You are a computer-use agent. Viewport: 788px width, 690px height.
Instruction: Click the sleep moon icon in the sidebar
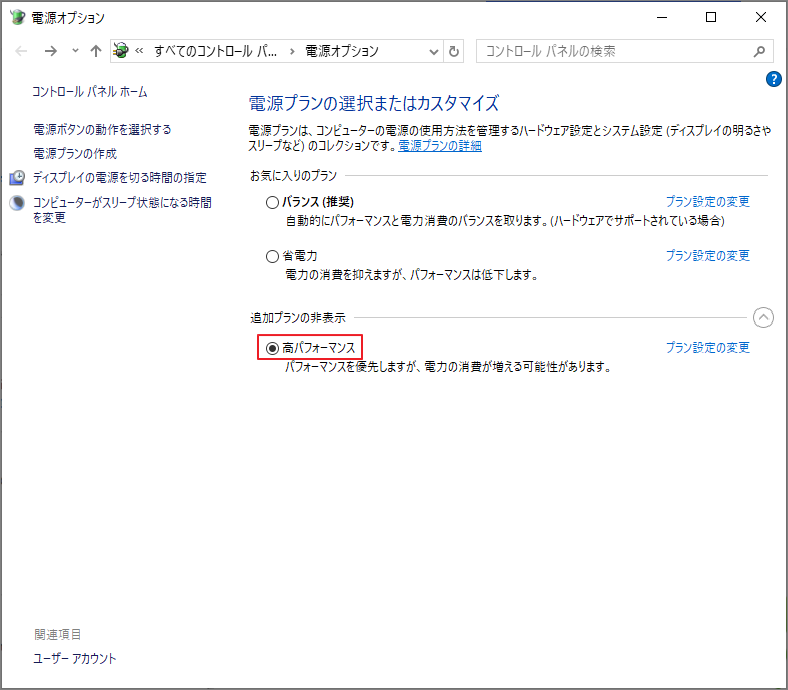pyautogui.click(x=17, y=203)
